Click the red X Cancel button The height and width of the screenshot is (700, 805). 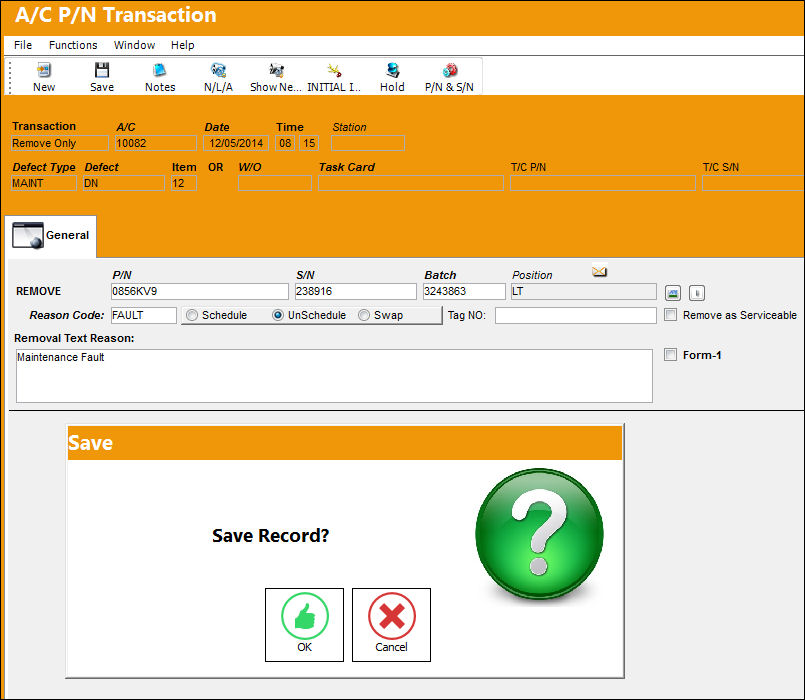click(391, 625)
